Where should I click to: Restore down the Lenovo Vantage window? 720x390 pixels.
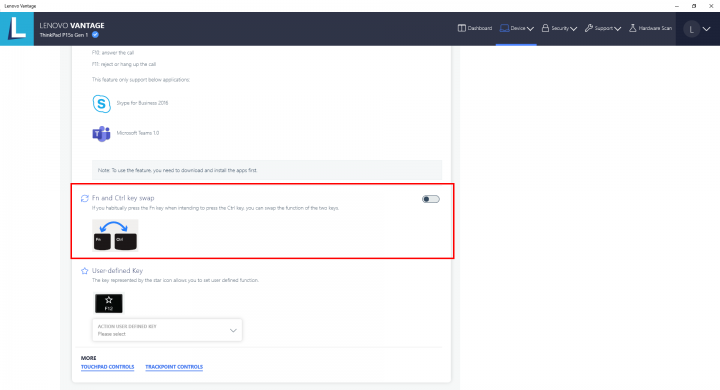point(694,6)
